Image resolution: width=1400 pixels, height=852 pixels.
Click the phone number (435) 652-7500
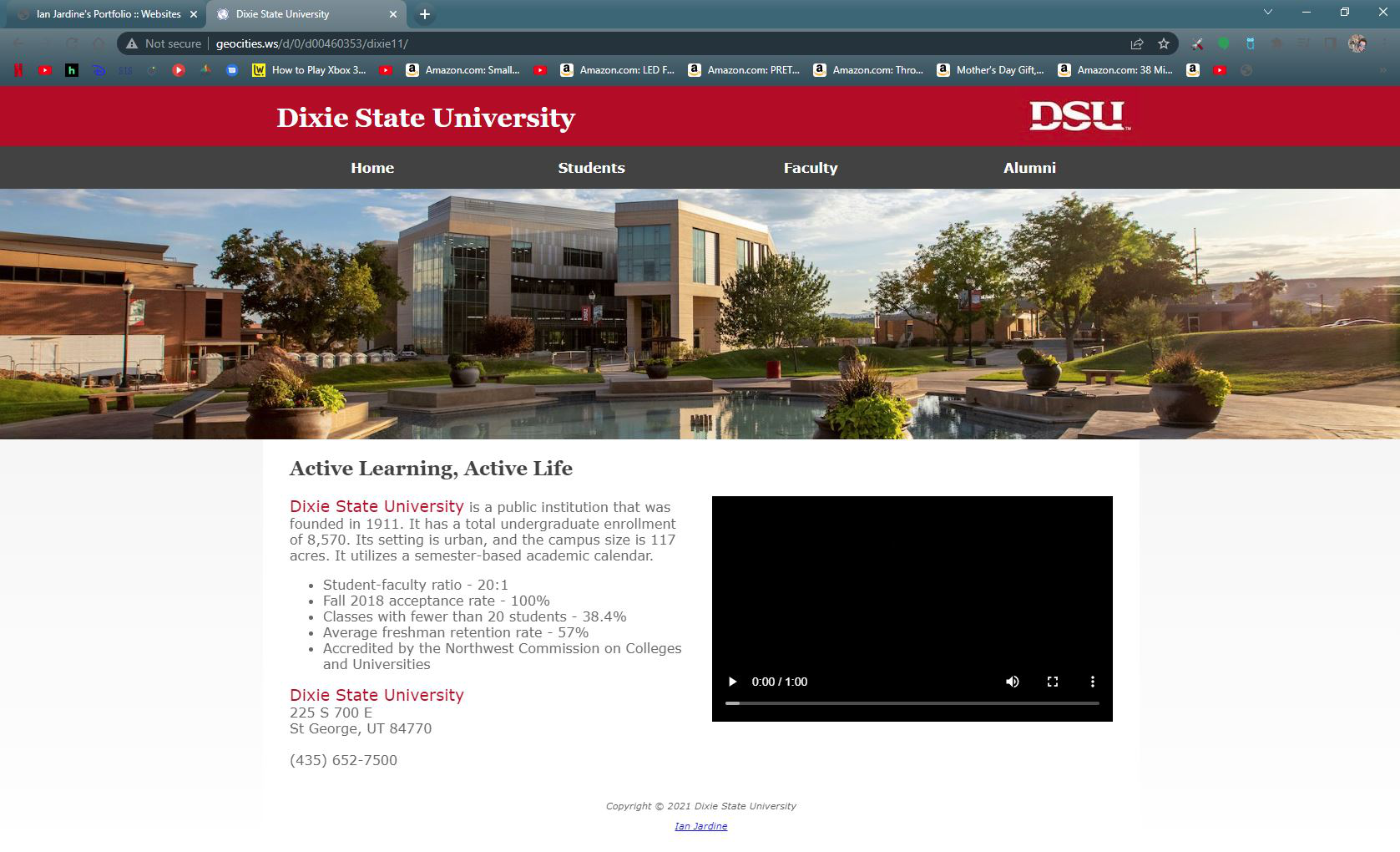344,760
